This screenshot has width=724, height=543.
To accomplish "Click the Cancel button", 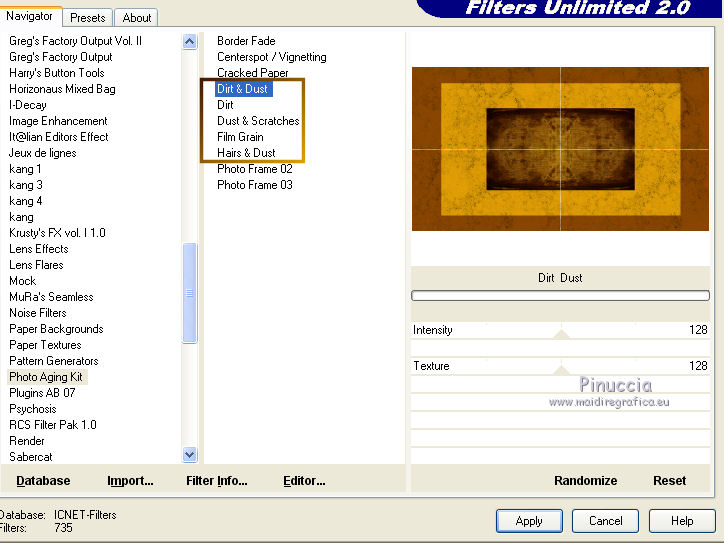I will (x=605, y=521).
